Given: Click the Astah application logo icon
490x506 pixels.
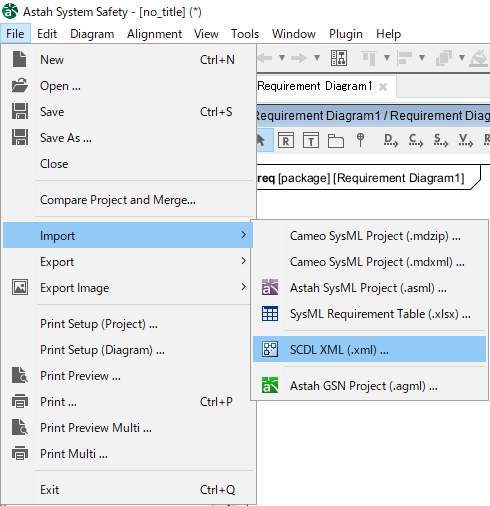Looking at the screenshot, I should click(10, 11).
